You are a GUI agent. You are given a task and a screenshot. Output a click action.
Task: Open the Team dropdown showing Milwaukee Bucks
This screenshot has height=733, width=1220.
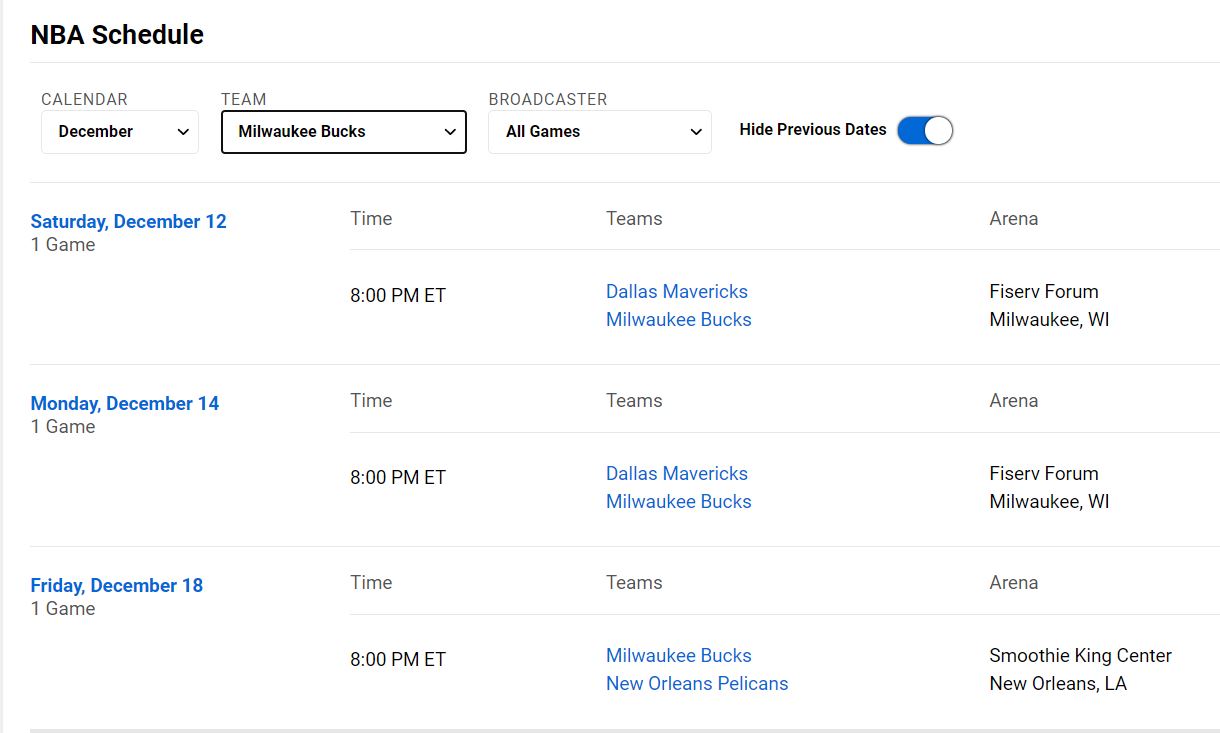(344, 132)
